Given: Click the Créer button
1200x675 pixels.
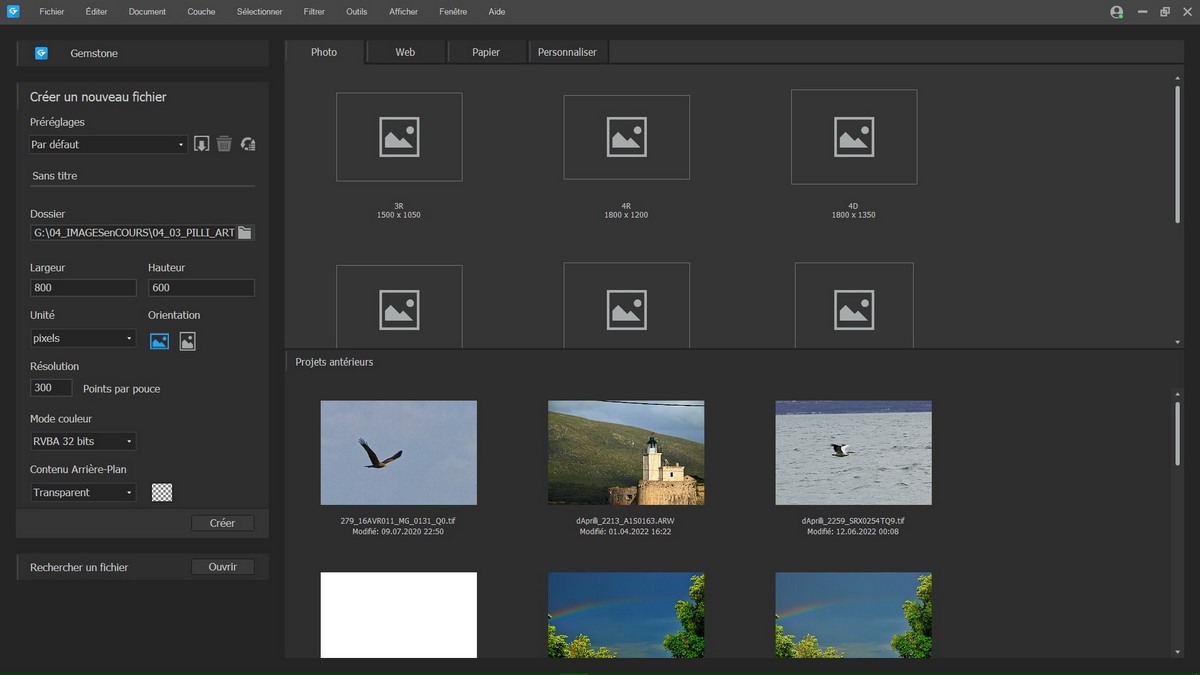Looking at the screenshot, I should tap(222, 523).
